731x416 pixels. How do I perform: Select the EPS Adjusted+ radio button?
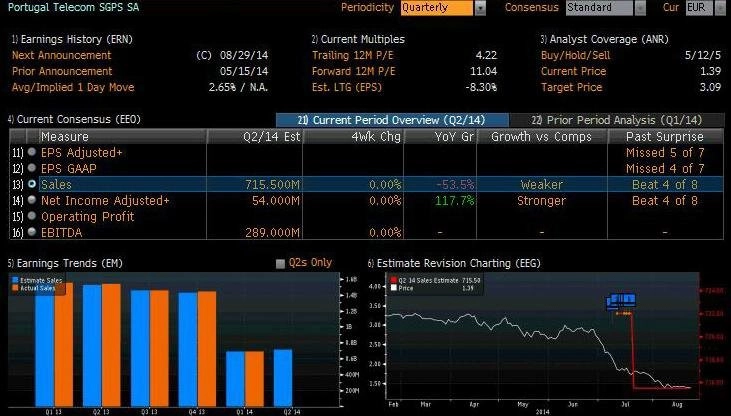point(32,152)
